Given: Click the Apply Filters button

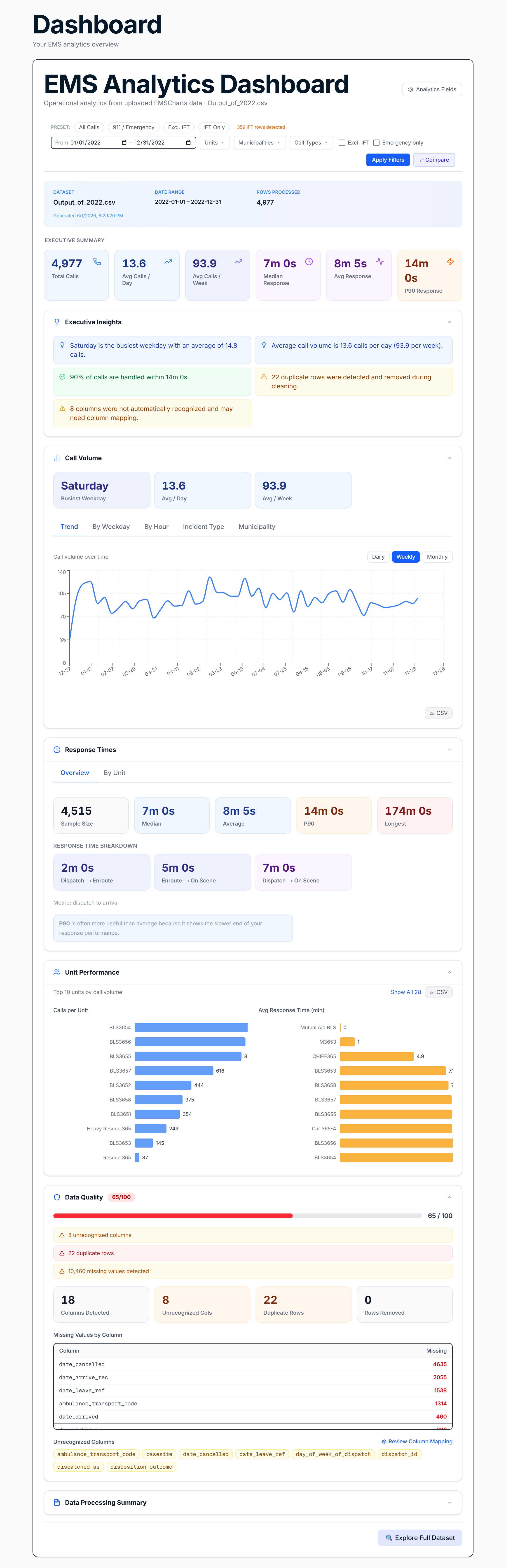Looking at the screenshot, I should (x=388, y=160).
